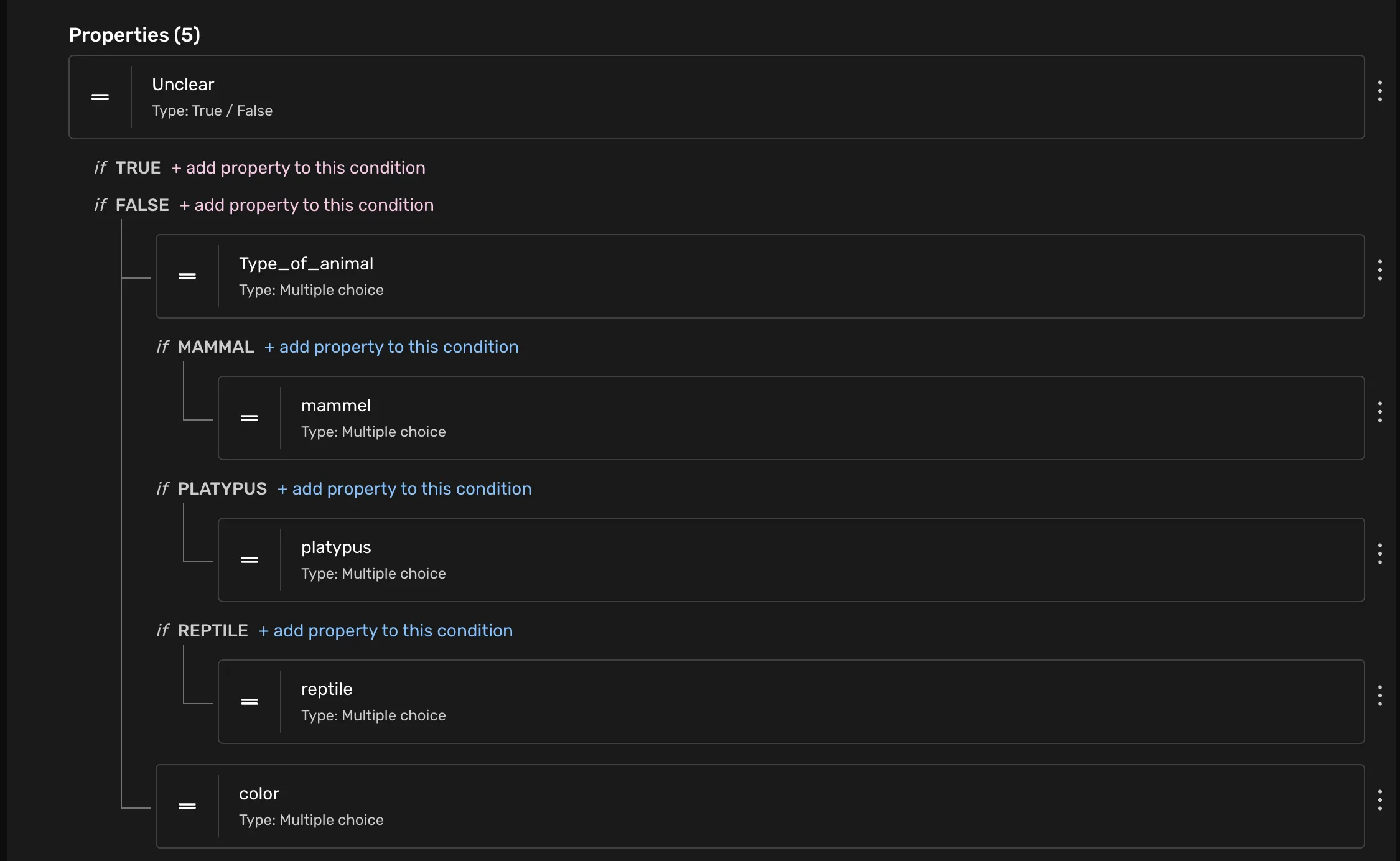
Task: Grab the drag handle of Unclear property
Action: 100,97
